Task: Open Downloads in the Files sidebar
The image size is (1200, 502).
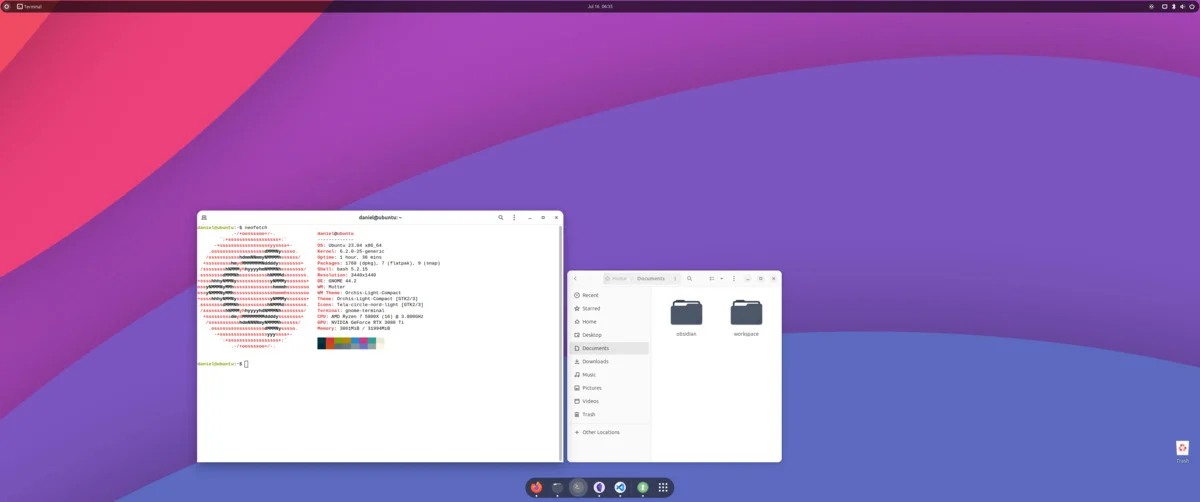Action: [x=609, y=361]
